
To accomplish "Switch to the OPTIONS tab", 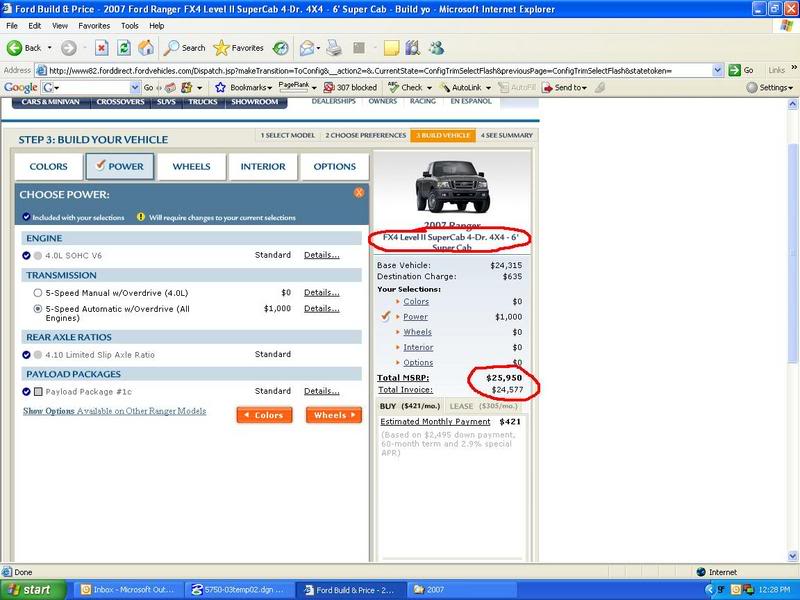I will coord(335,166).
